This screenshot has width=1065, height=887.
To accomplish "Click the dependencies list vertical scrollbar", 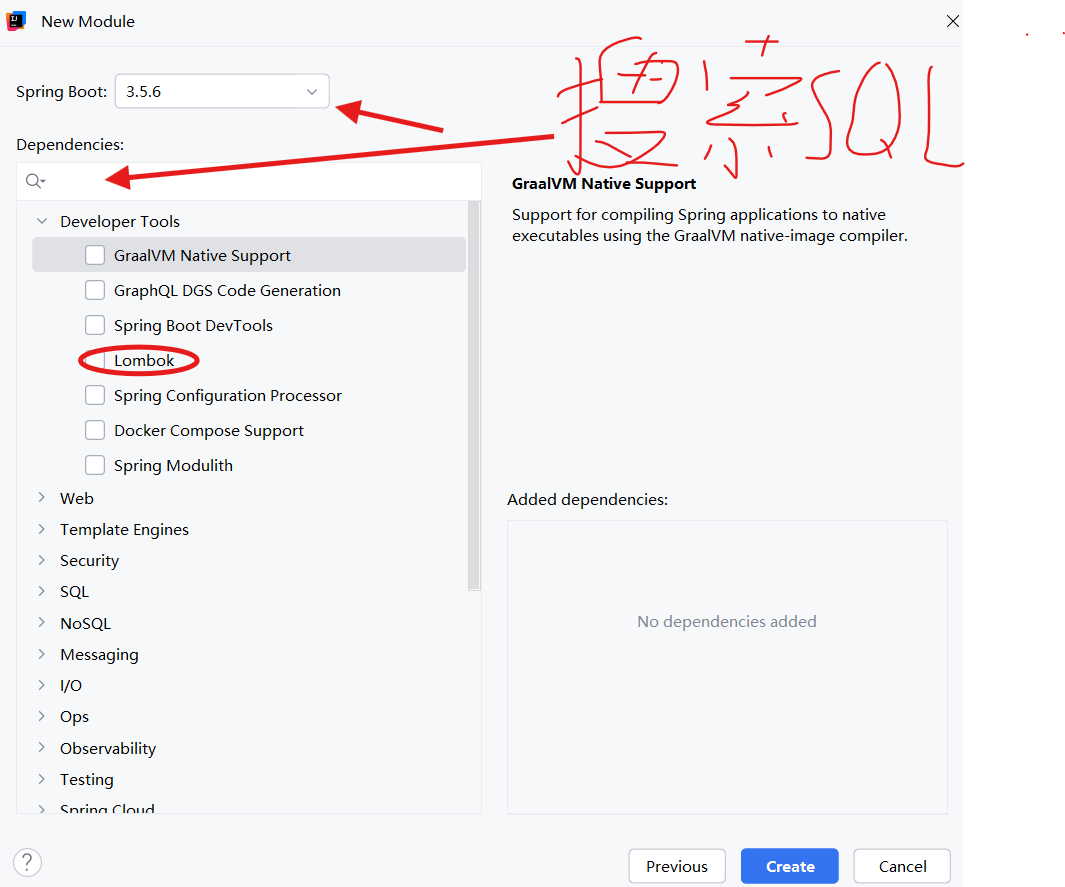I will coord(474,396).
